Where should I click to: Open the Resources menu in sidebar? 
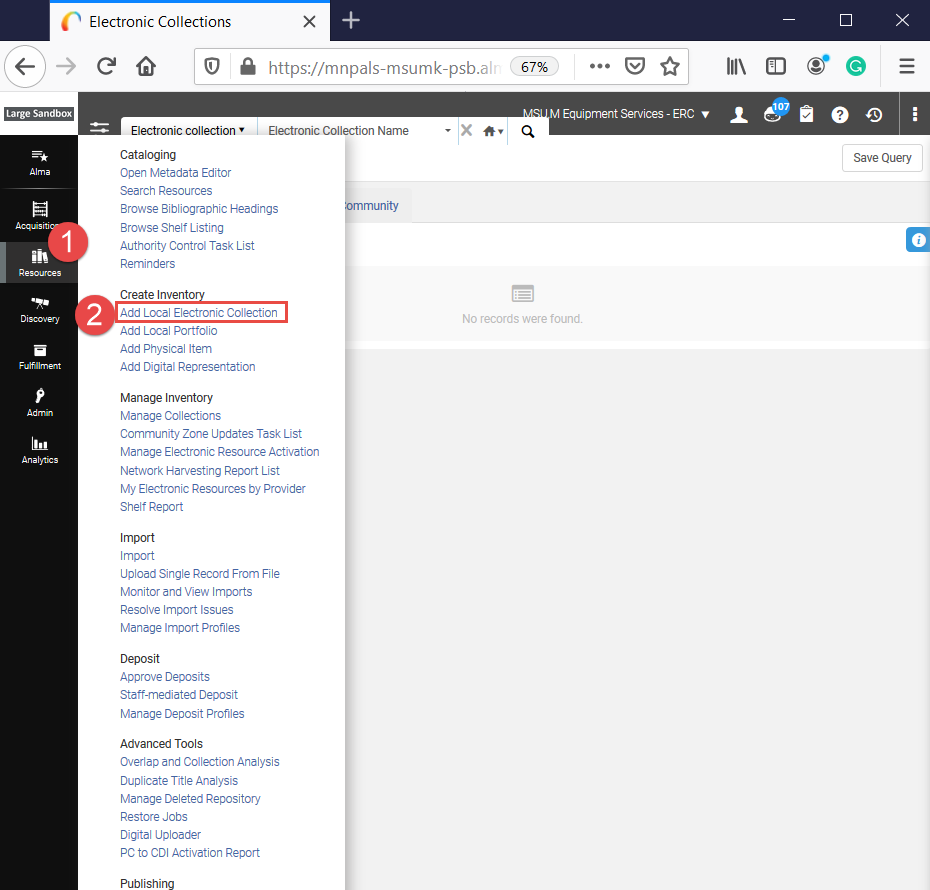point(40,263)
